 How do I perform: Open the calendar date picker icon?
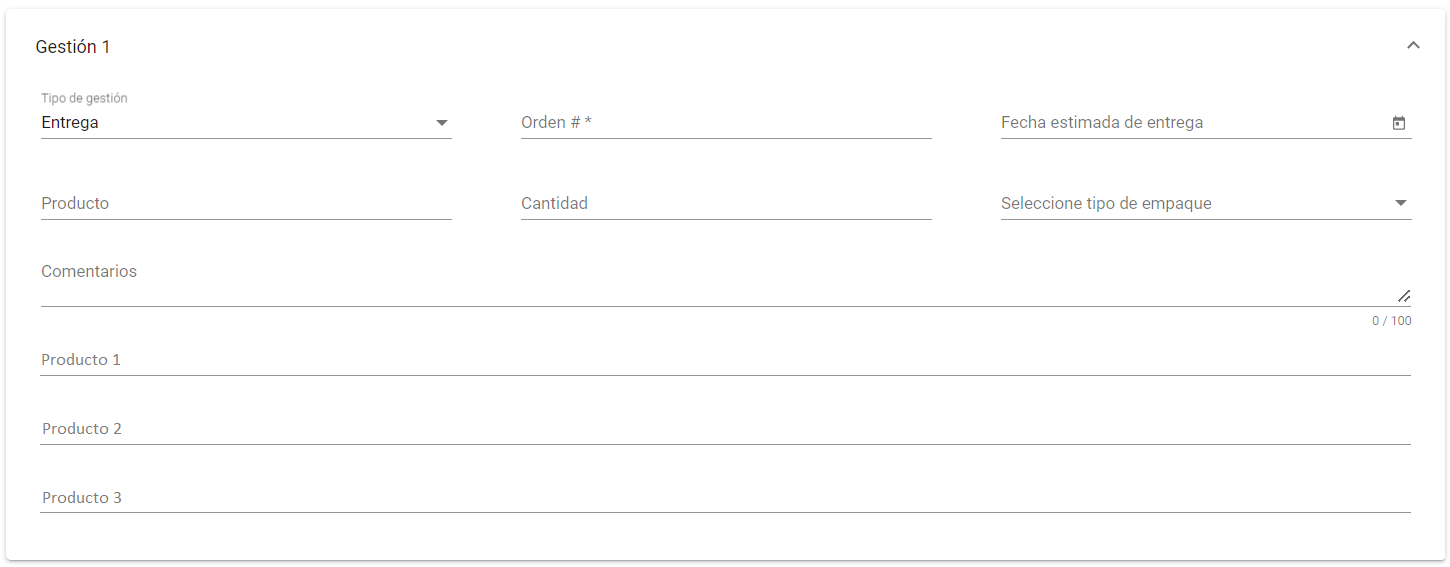(x=1399, y=123)
